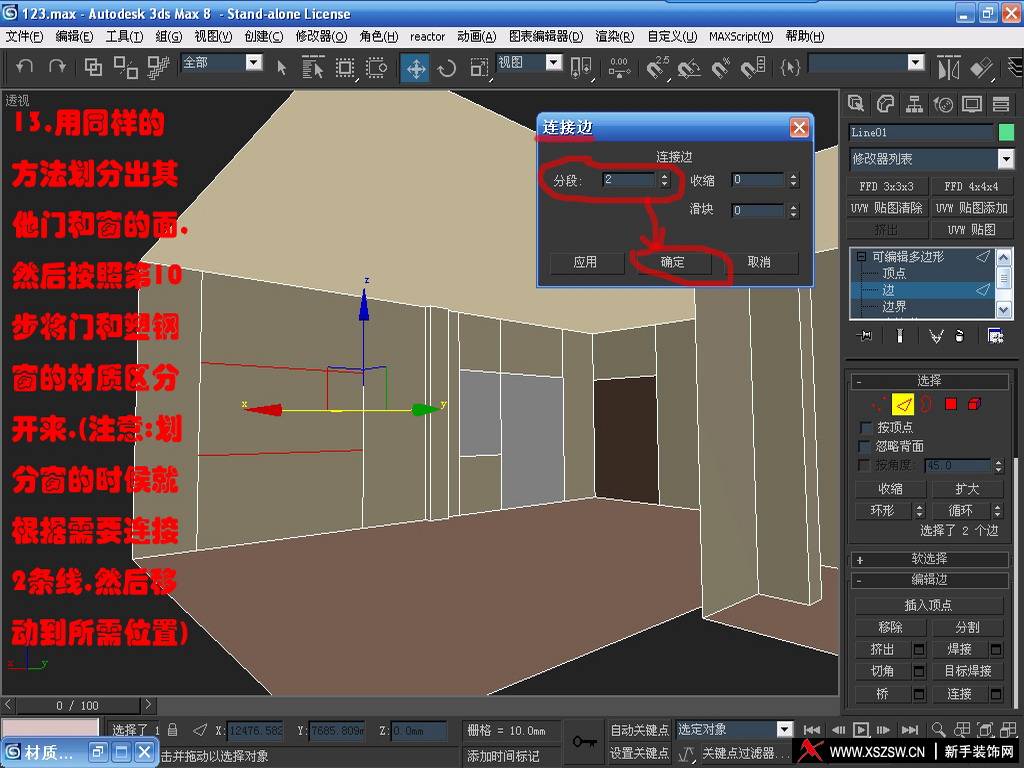The width and height of the screenshot is (1024, 768).
Task: Expand the 软选择 rollout
Action: (x=929, y=559)
